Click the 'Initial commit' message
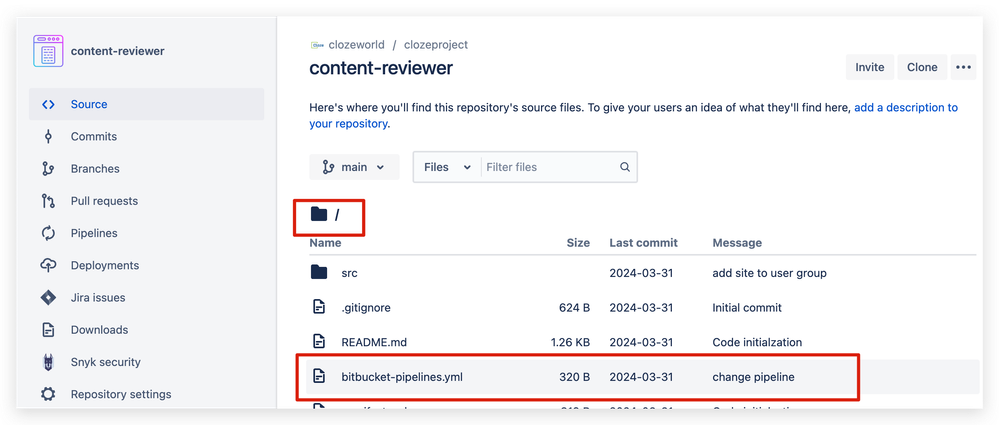999x425 pixels. (747, 308)
